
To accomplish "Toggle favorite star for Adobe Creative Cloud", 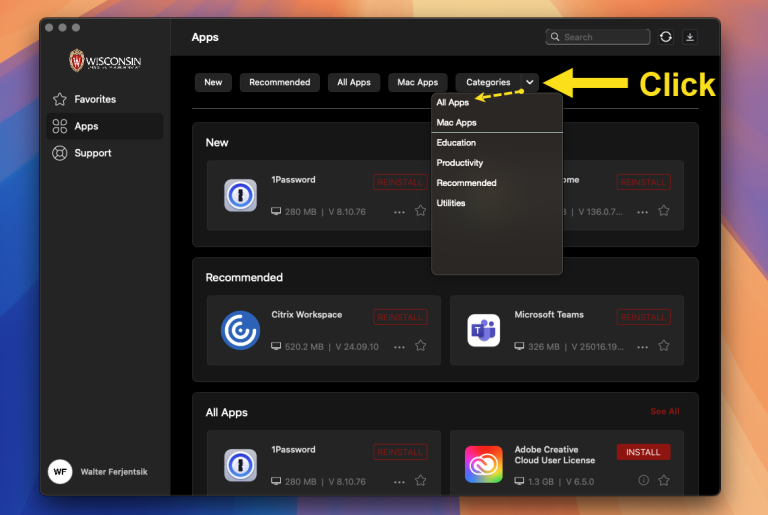I will click(664, 481).
